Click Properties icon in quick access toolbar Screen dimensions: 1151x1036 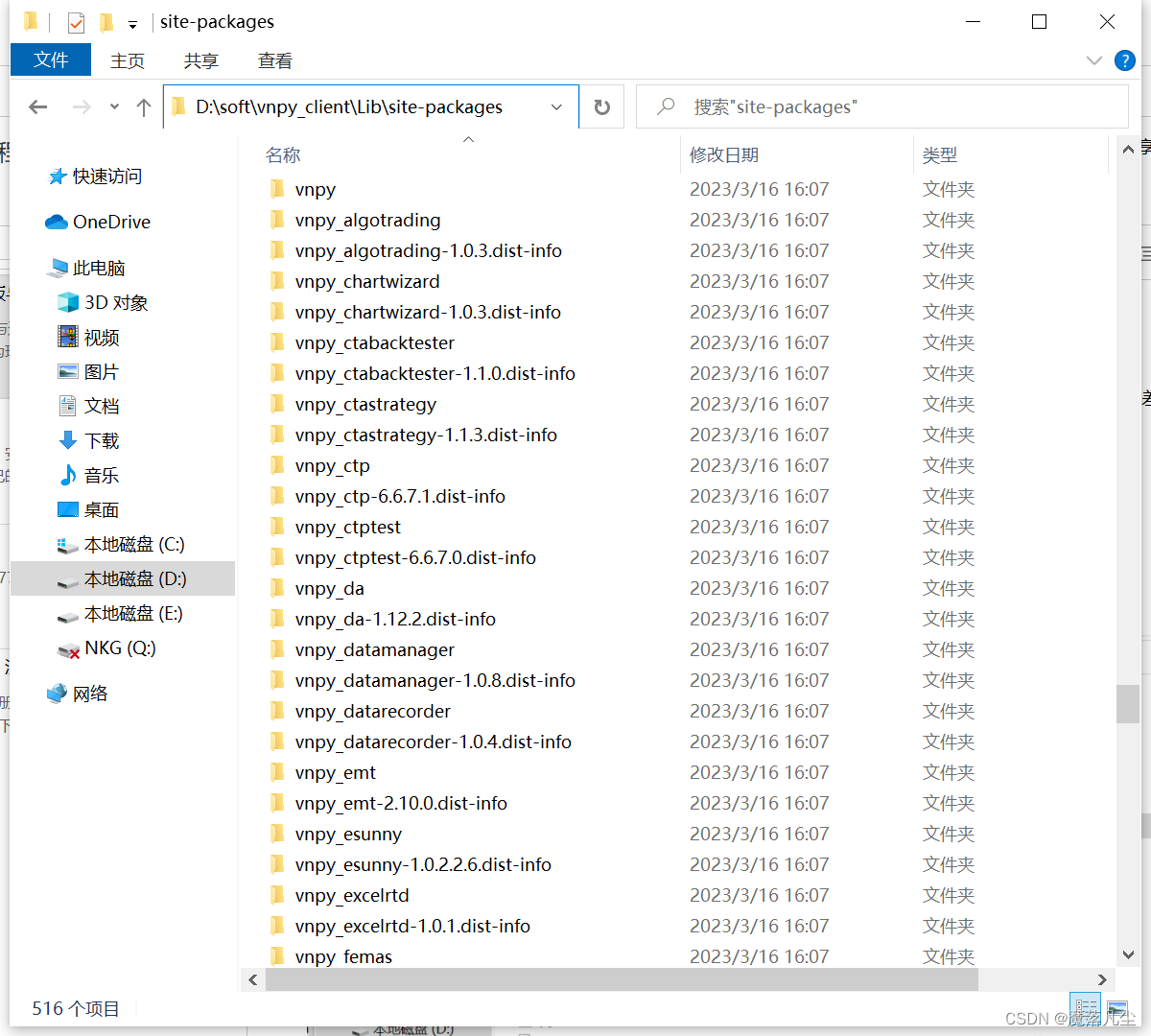[x=76, y=22]
